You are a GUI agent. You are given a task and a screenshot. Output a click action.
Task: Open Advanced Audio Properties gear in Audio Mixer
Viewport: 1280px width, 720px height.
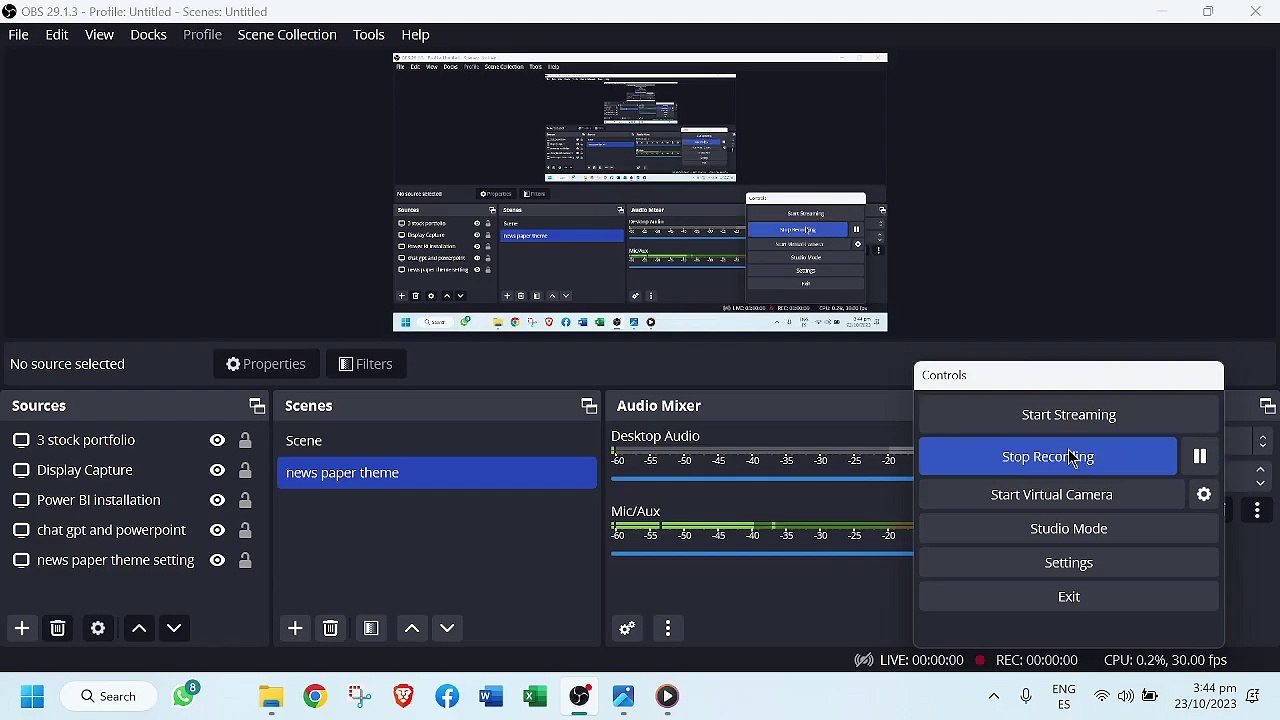click(x=627, y=628)
